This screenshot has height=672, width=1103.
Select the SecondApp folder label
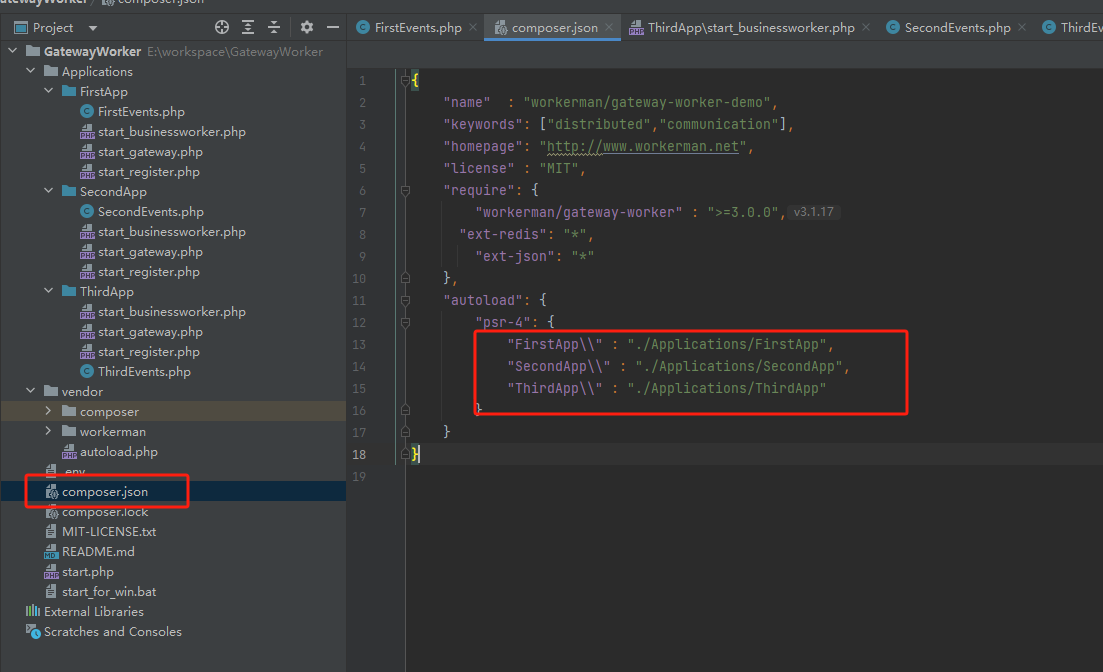(113, 191)
